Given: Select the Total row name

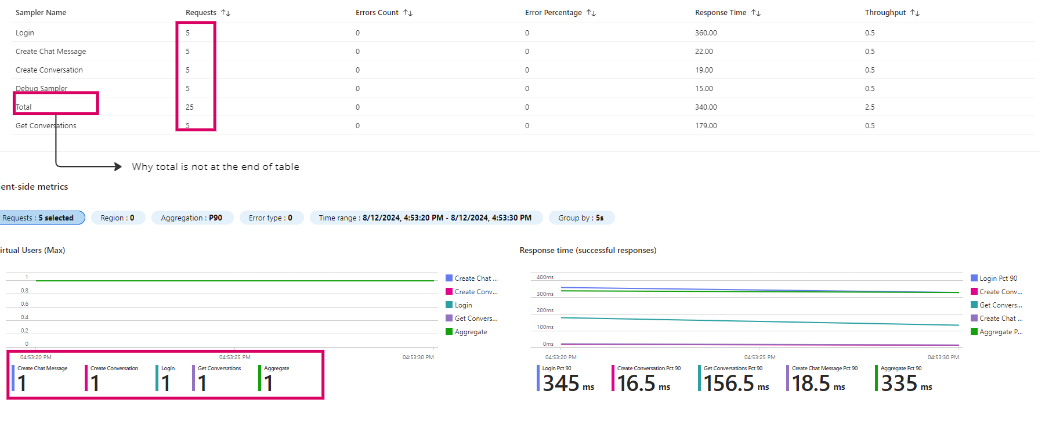Looking at the screenshot, I should pyautogui.click(x=23, y=107).
